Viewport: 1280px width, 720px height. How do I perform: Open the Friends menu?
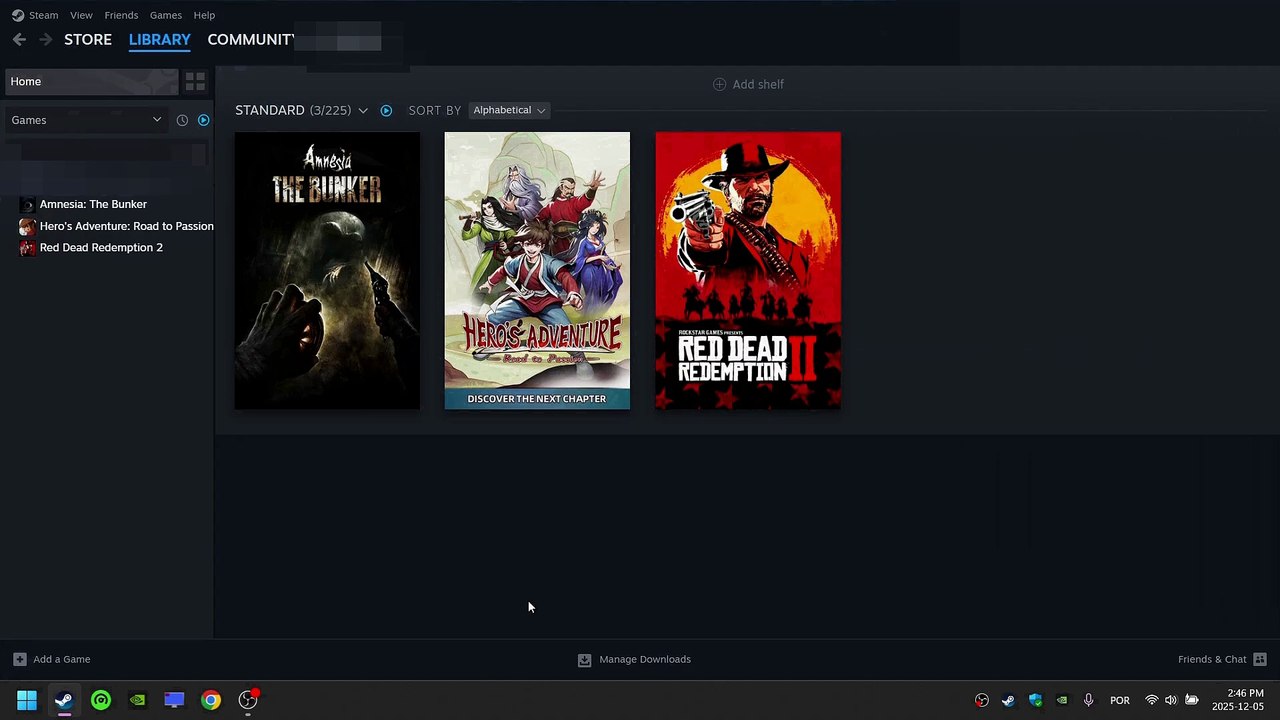point(121,15)
